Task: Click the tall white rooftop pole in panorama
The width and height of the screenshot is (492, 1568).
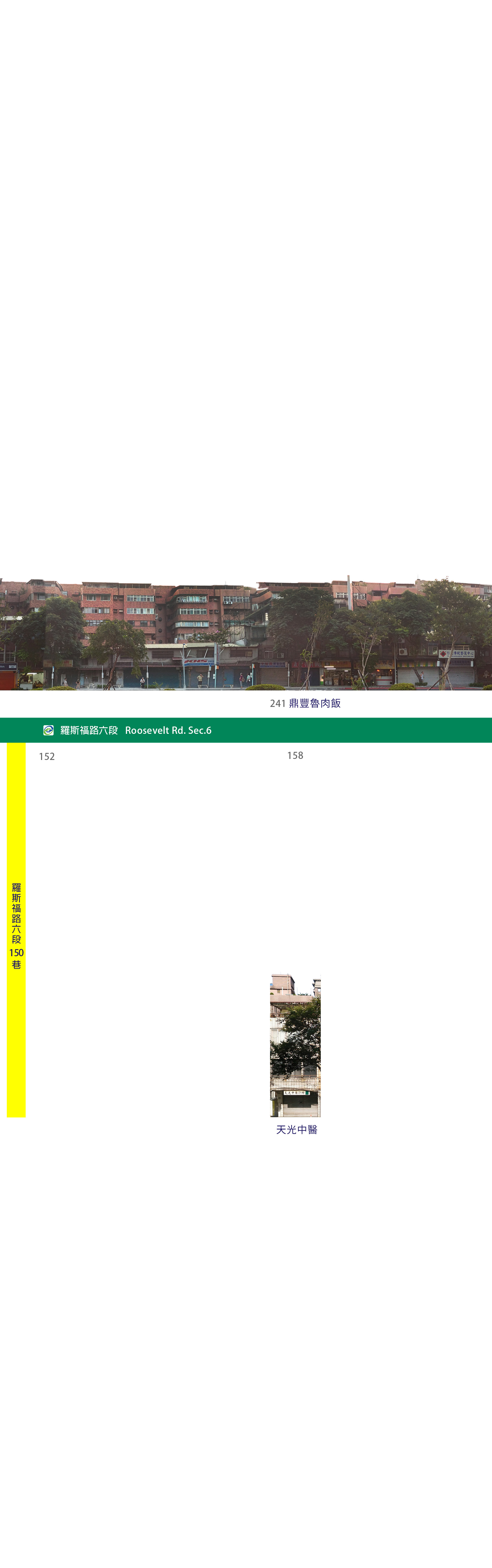Action: pyautogui.click(x=350, y=592)
